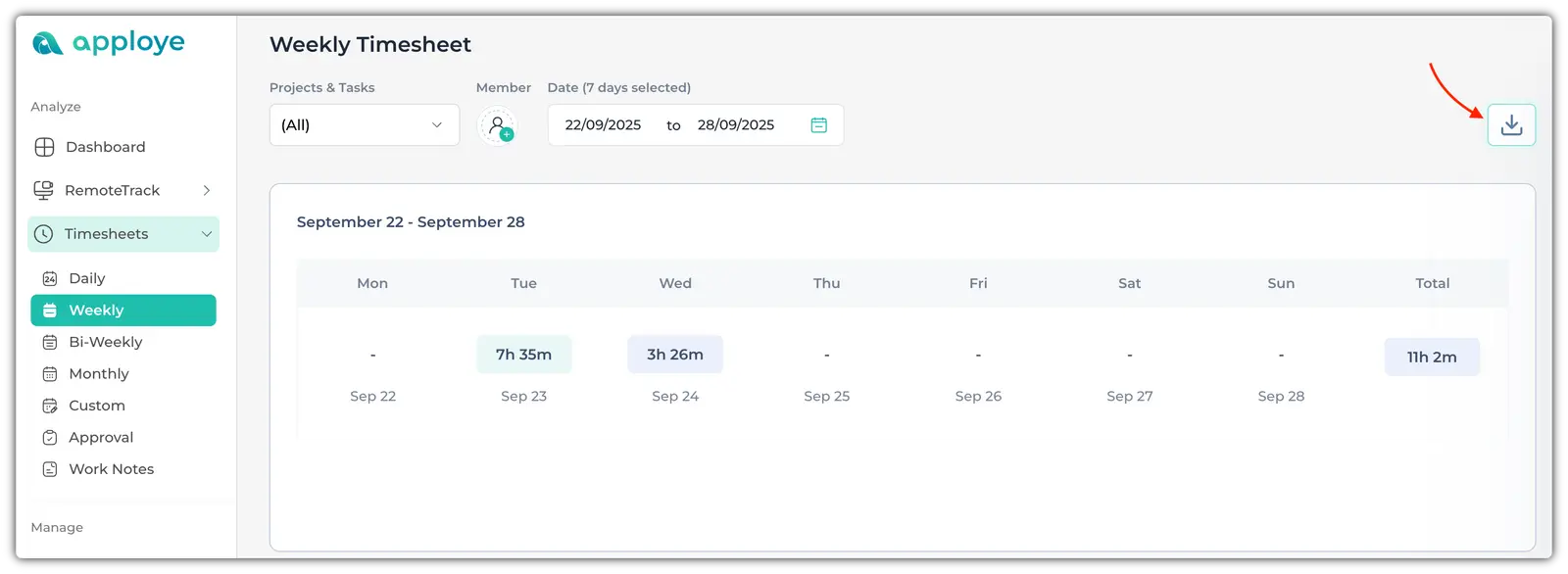Click the start date 22/09/2025 field
The height and width of the screenshot is (574, 1568).
point(603,125)
